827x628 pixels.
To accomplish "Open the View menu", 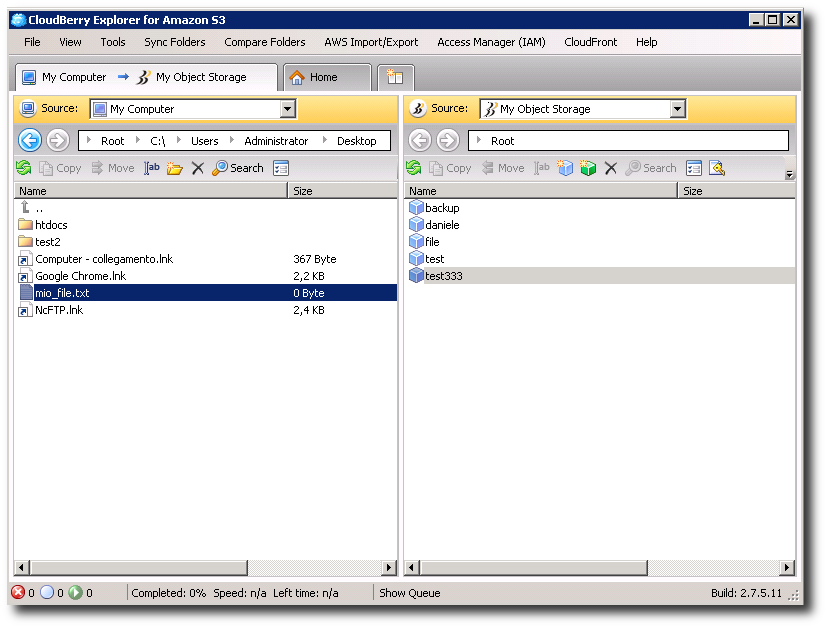I will click(70, 42).
